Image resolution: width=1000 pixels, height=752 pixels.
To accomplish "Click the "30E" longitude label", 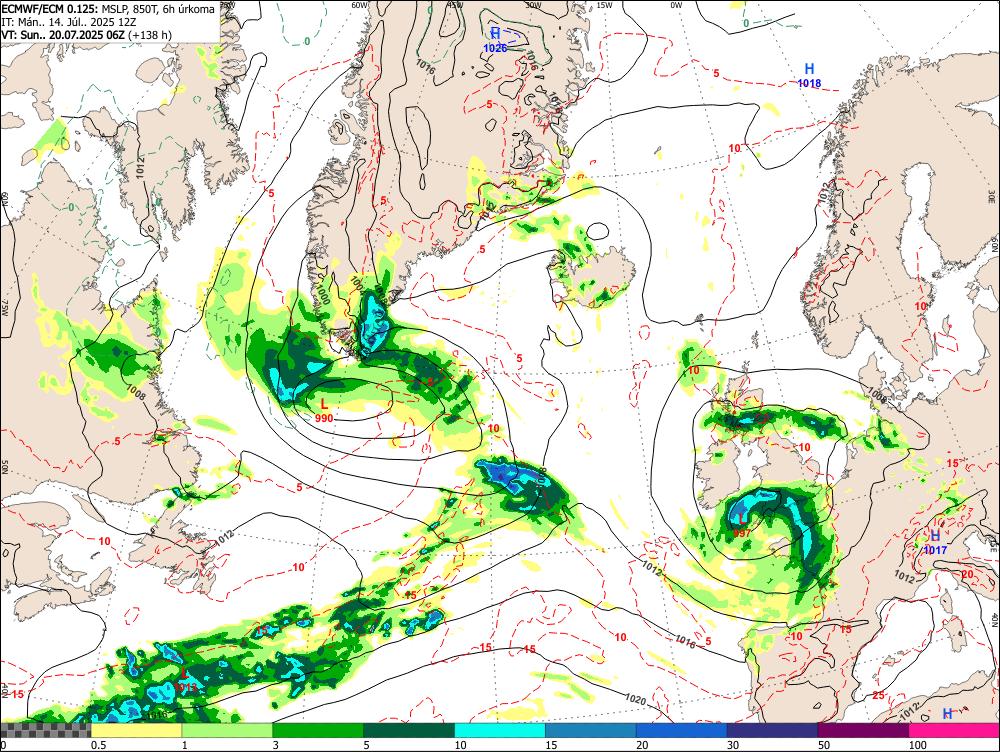I will pos(992,198).
